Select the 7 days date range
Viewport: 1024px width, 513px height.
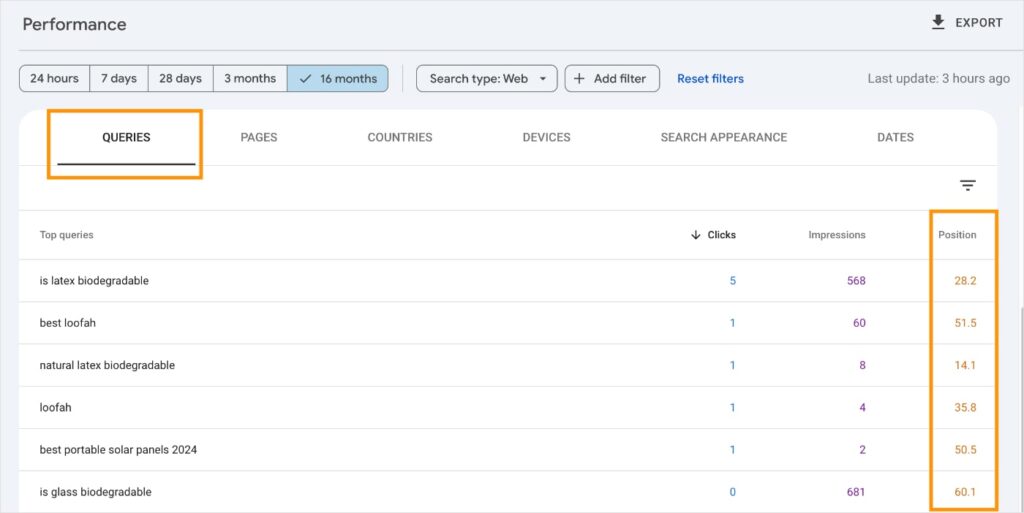(119, 78)
